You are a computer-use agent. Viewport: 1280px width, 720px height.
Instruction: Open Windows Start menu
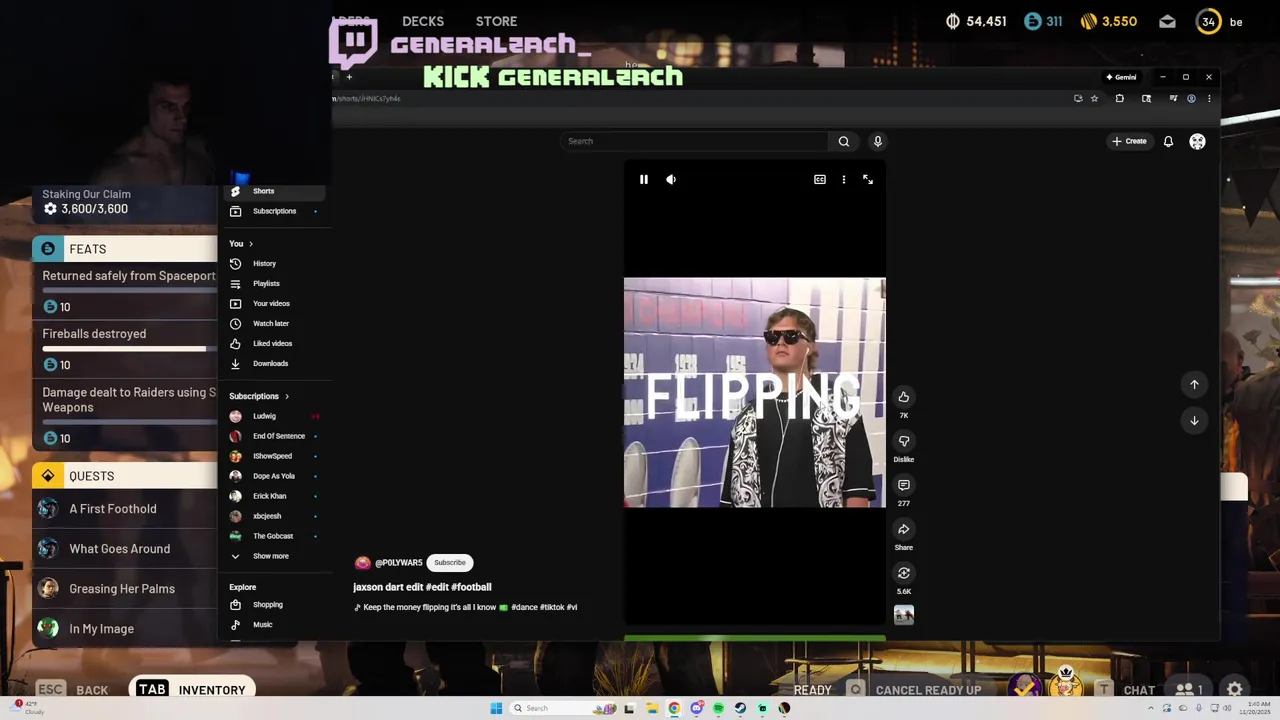point(496,709)
